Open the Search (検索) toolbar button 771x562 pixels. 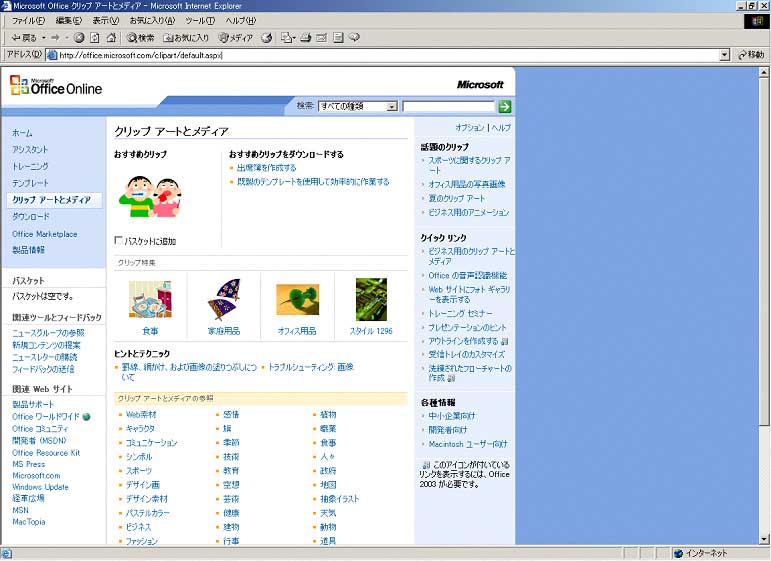(141, 37)
